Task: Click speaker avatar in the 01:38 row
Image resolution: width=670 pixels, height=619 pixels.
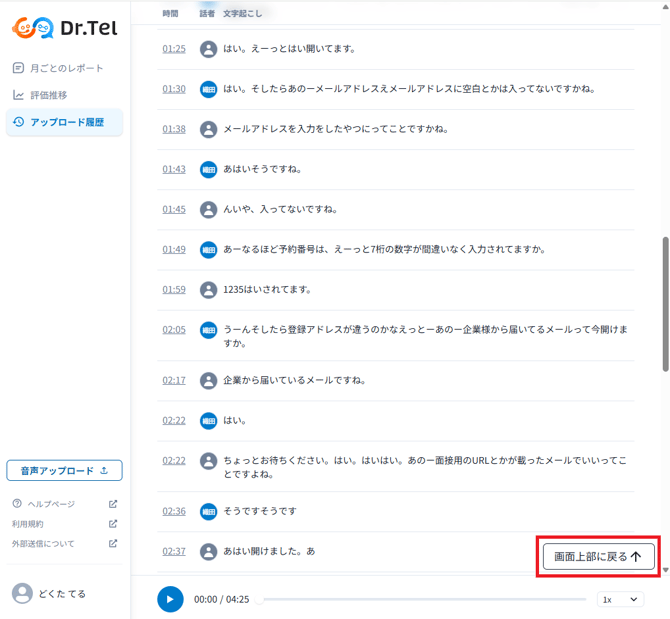Action: tap(209, 129)
